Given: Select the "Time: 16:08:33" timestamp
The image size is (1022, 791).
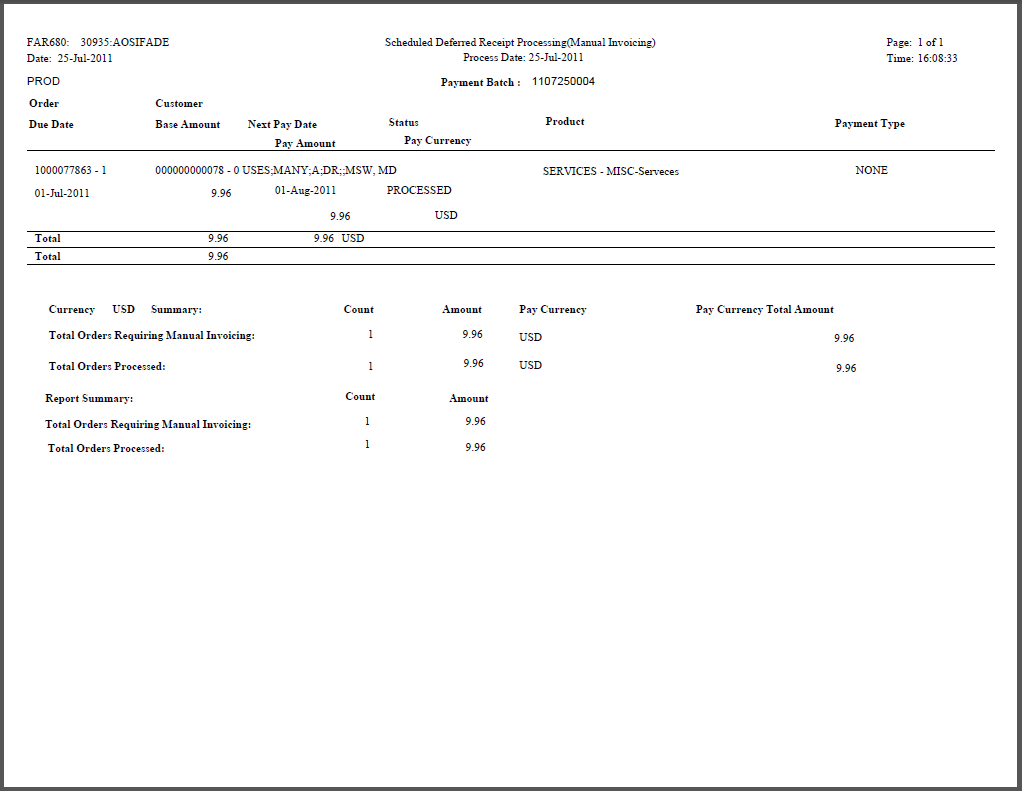Looking at the screenshot, I should coord(922,59).
